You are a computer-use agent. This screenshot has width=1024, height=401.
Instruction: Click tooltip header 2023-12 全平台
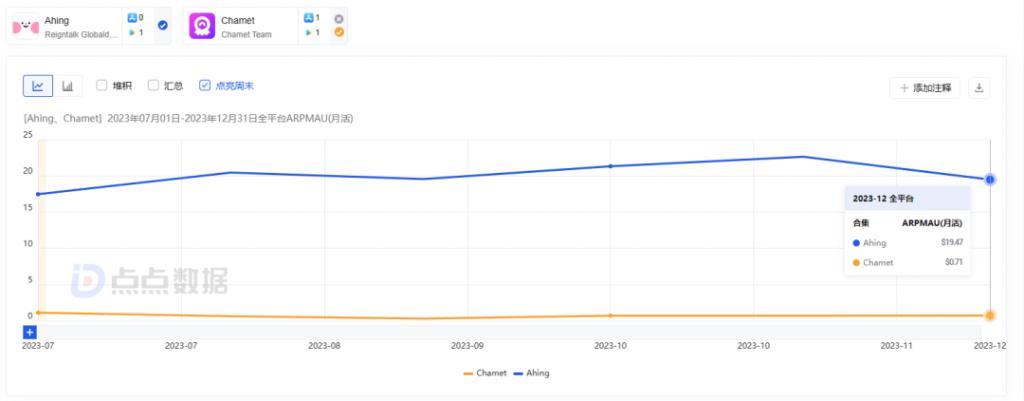pos(884,199)
